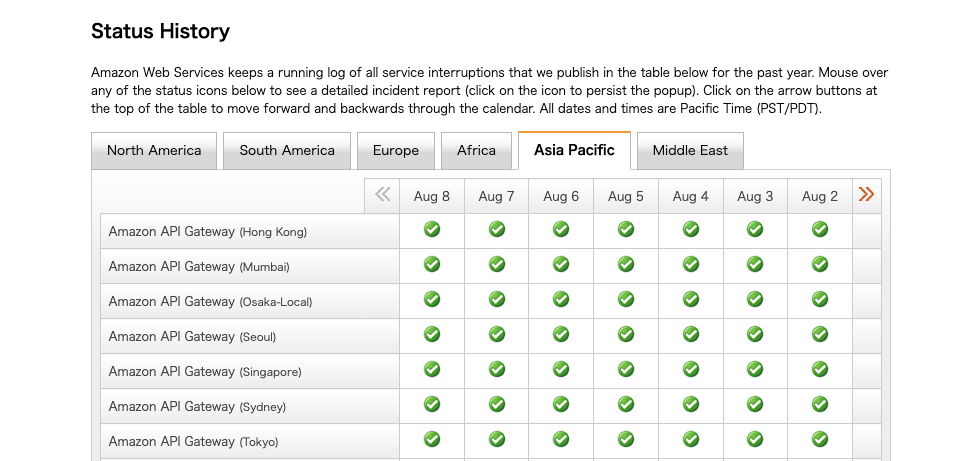Image resolution: width=980 pixels, height=461 pixels.
Task: Click Sydney status icon for Aug 2
Action: point(820,404)
